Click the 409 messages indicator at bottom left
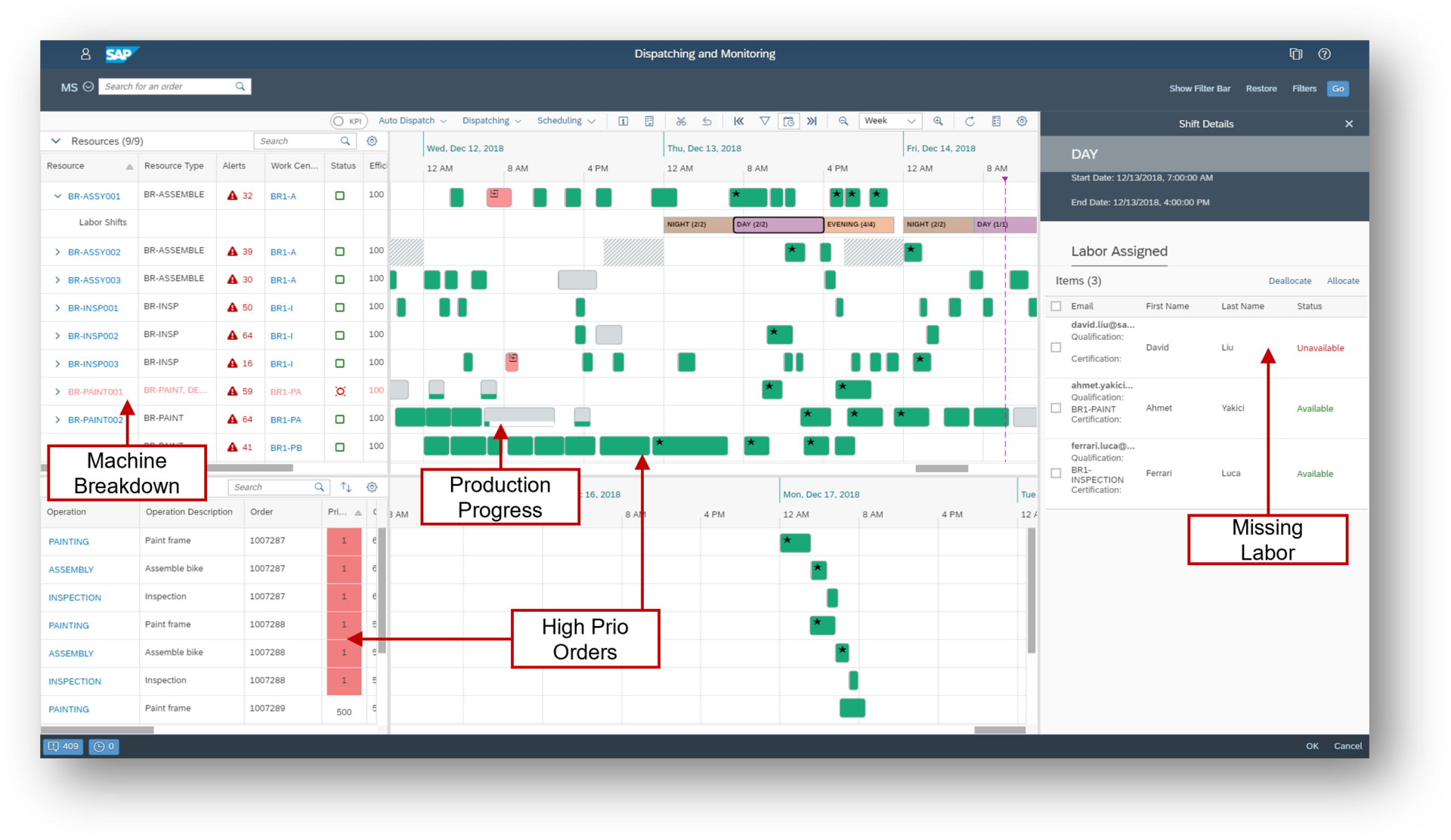This screenshot has width=1451, height=840. pyautogui.click(x=62, y=746)
